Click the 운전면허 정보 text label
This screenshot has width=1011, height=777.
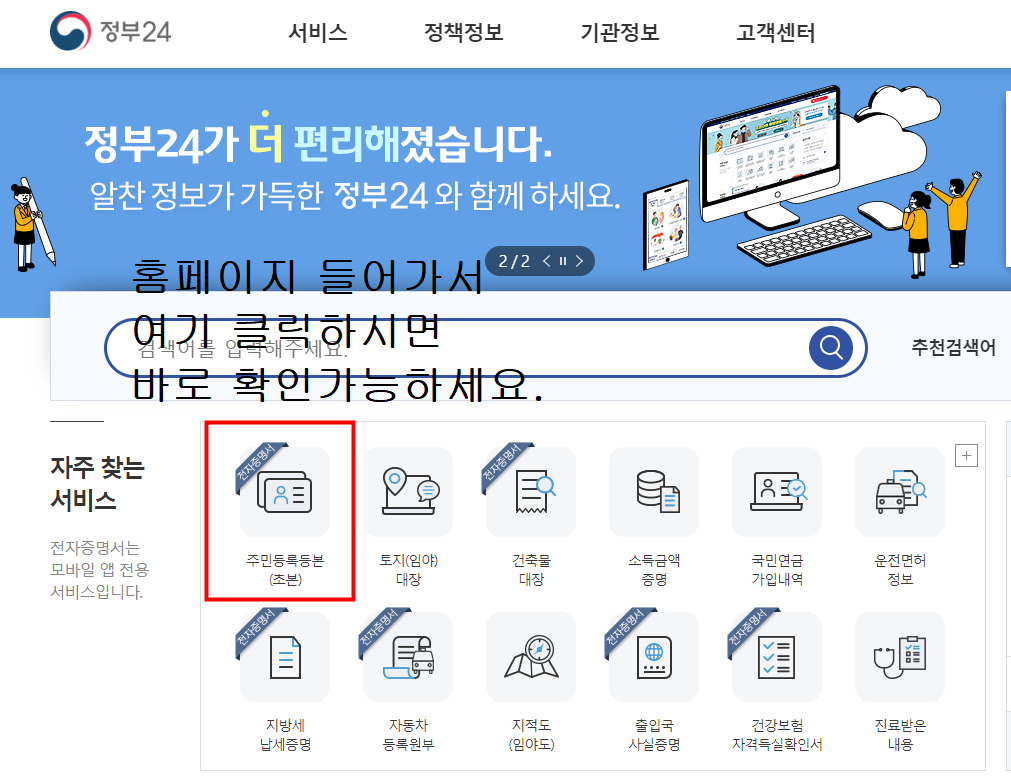[900, 569]
